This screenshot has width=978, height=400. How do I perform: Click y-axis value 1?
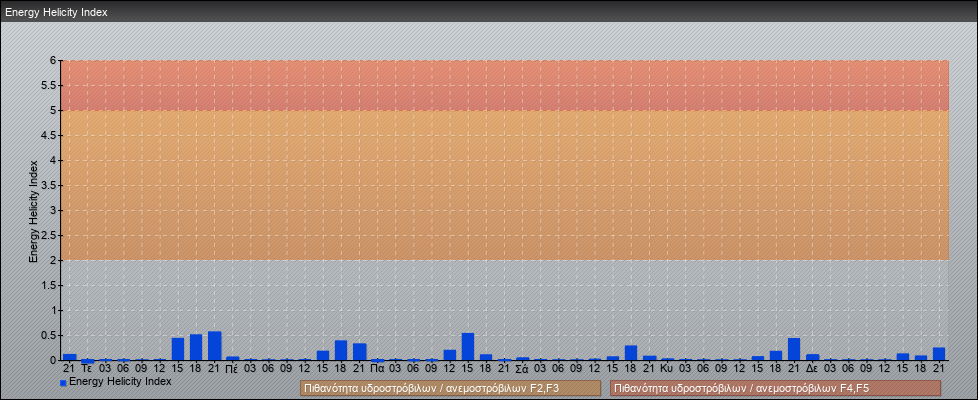(54, 310)
